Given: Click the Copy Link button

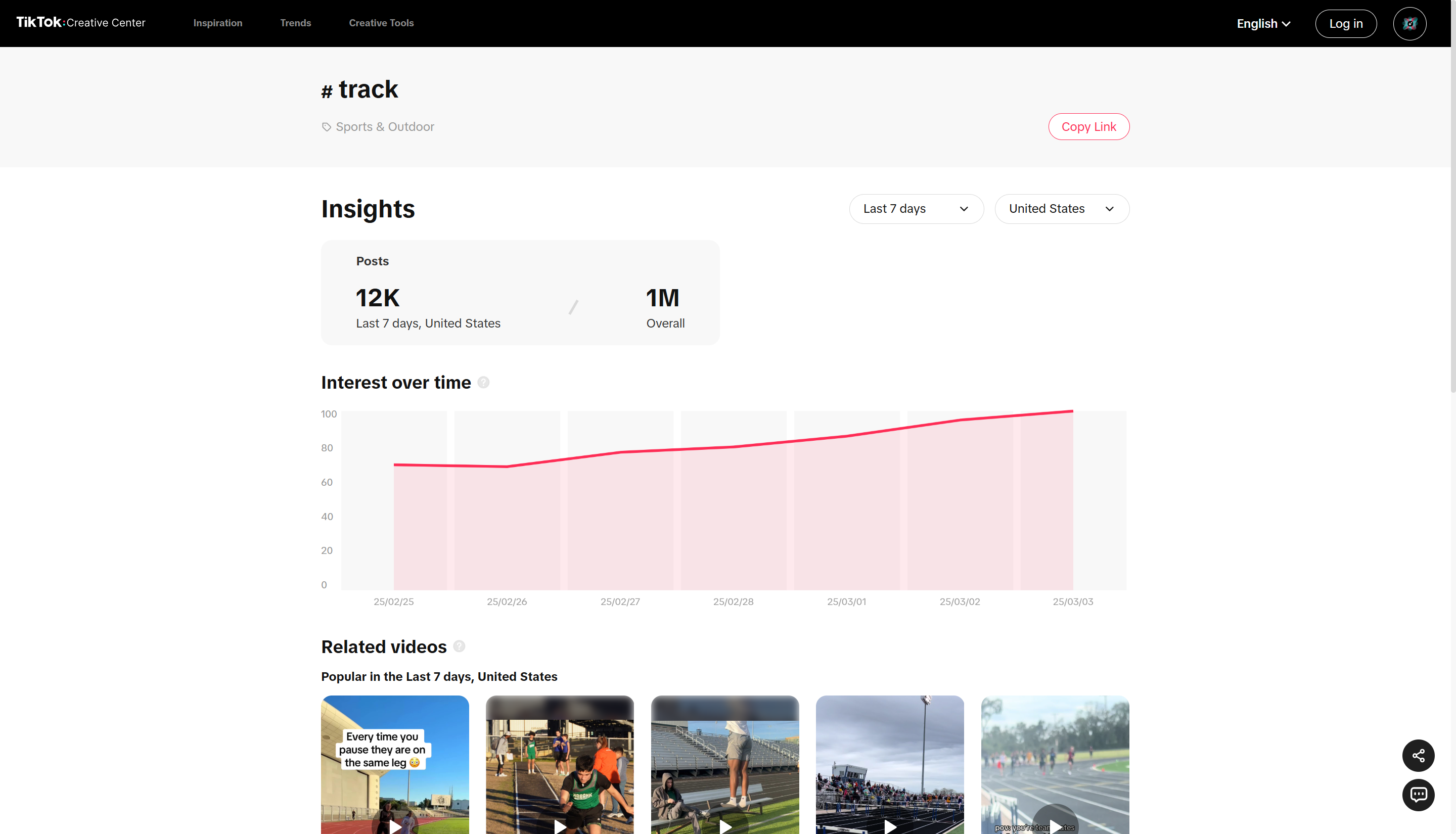Looking at the screenshot, I should coord(1088,126).
